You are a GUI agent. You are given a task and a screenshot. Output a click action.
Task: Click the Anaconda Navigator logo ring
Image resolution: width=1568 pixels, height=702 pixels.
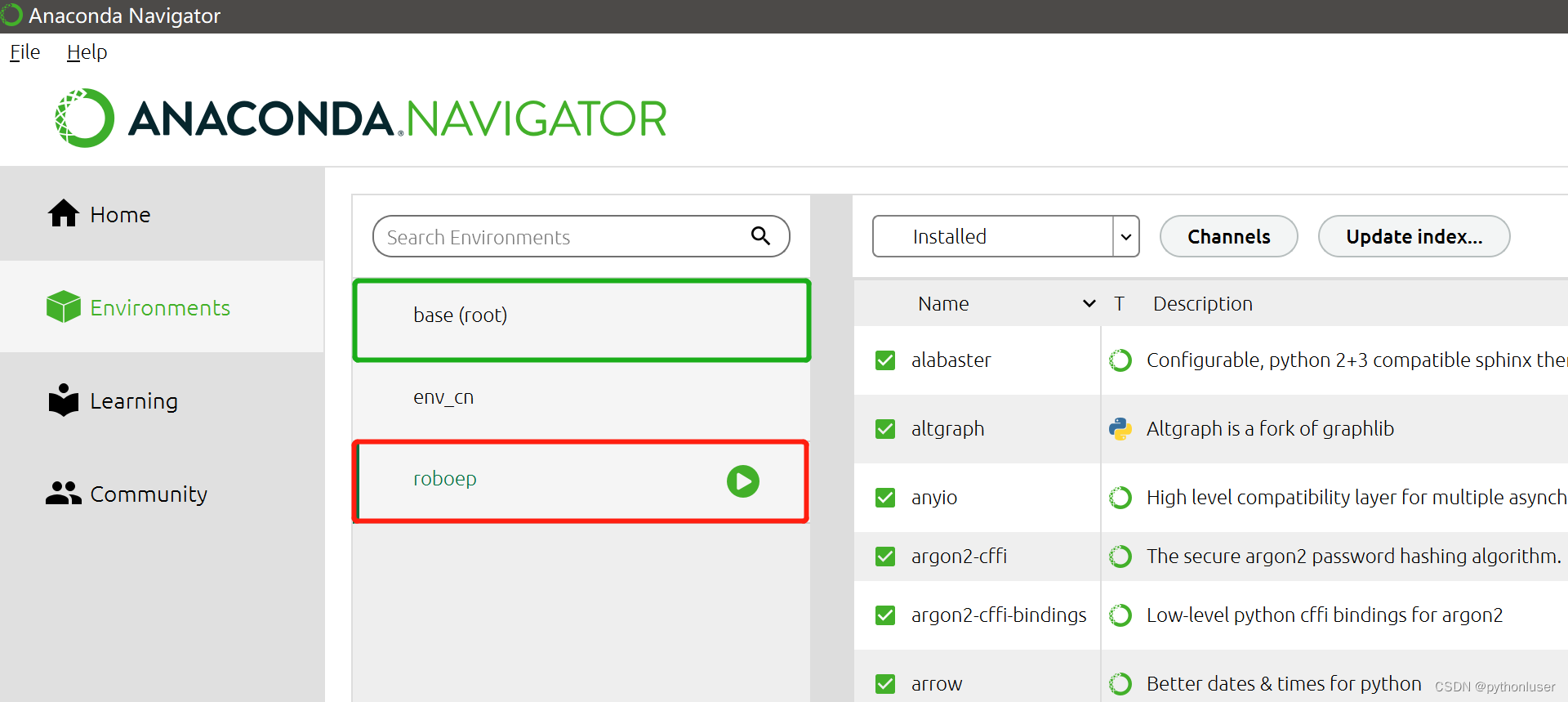point(85,118)
